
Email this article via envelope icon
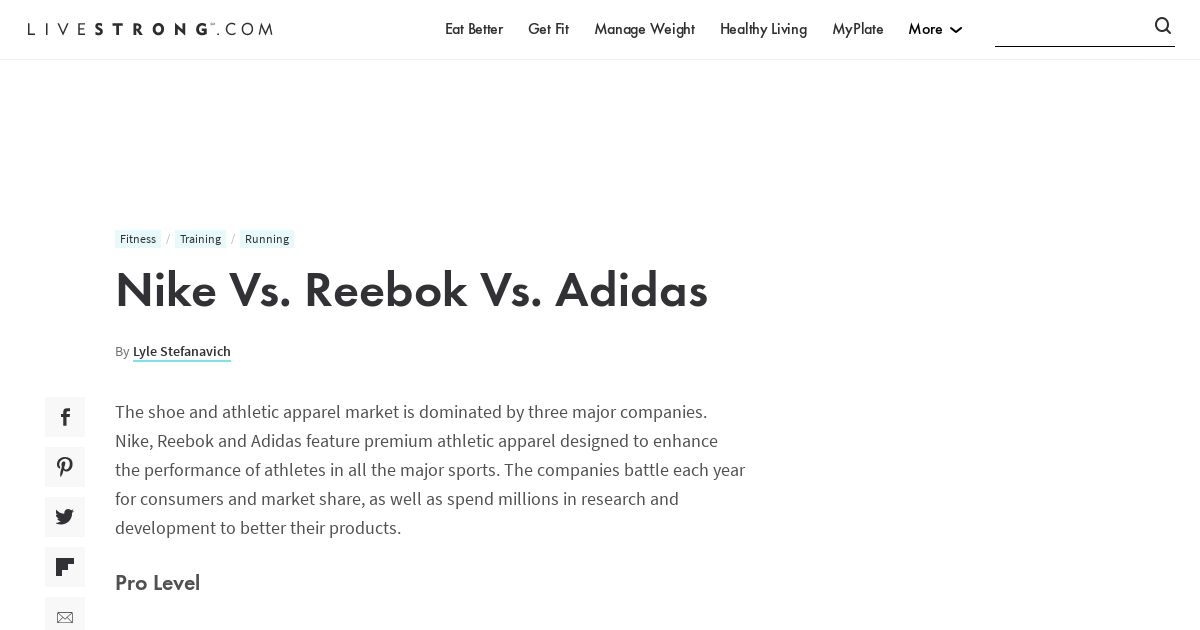click(x=65, y=615)
